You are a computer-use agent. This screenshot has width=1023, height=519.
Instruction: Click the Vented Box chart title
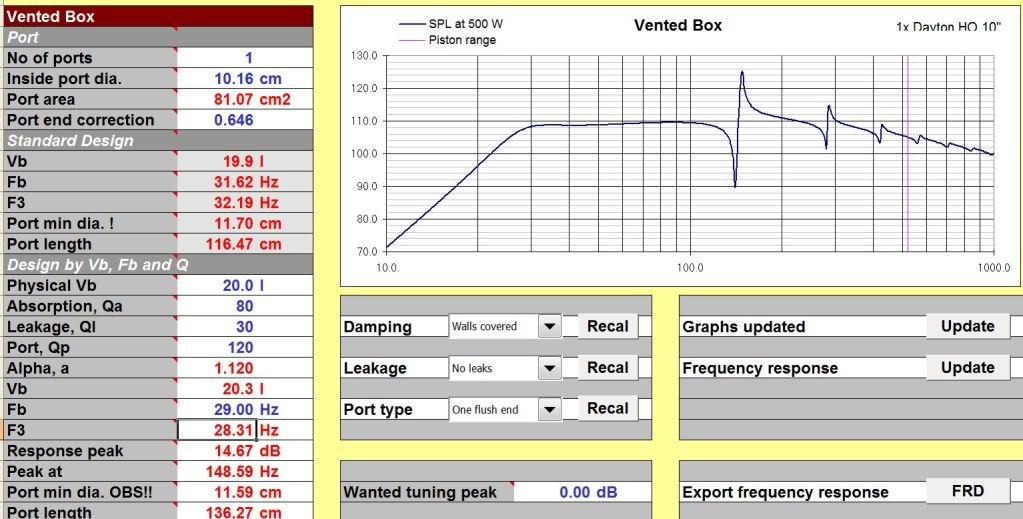(678, 25)
